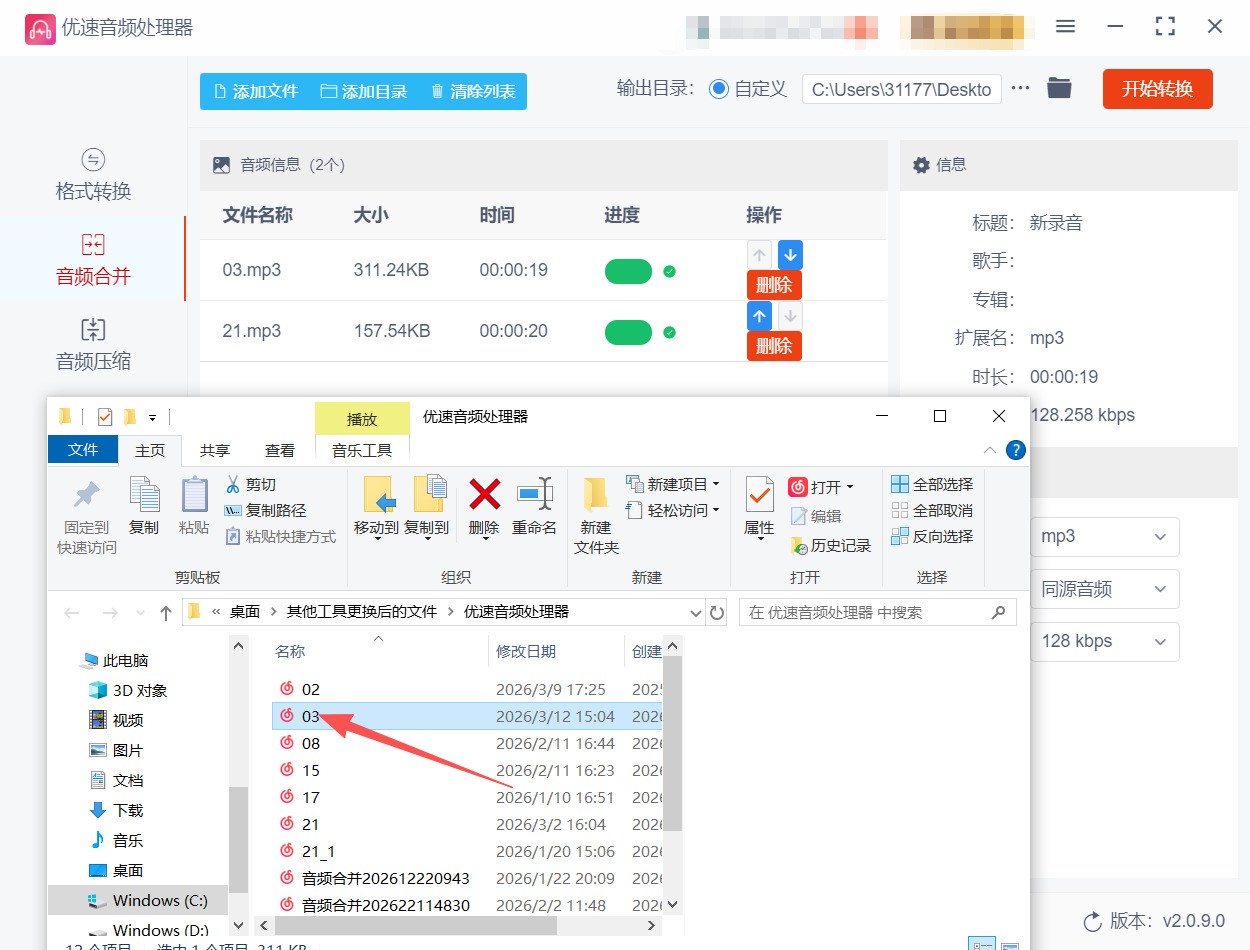Image resolution: width=1250 pixels, height=950 pixels.
Task: Open the mp3 output format dropdown
Action: pyautogui.click(x=1104, y=537)
